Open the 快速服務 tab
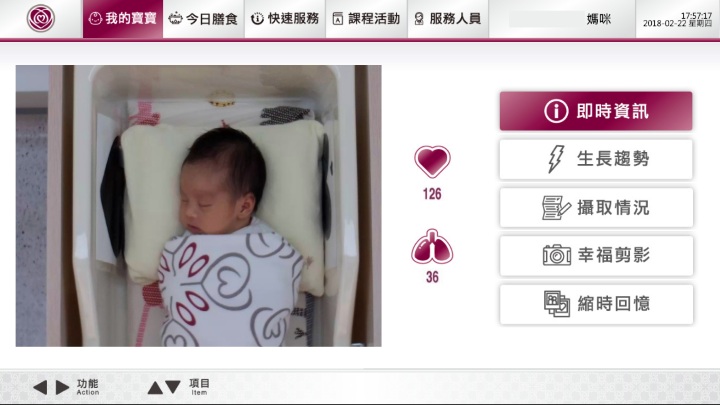720x405 pixels. [285, 19]
